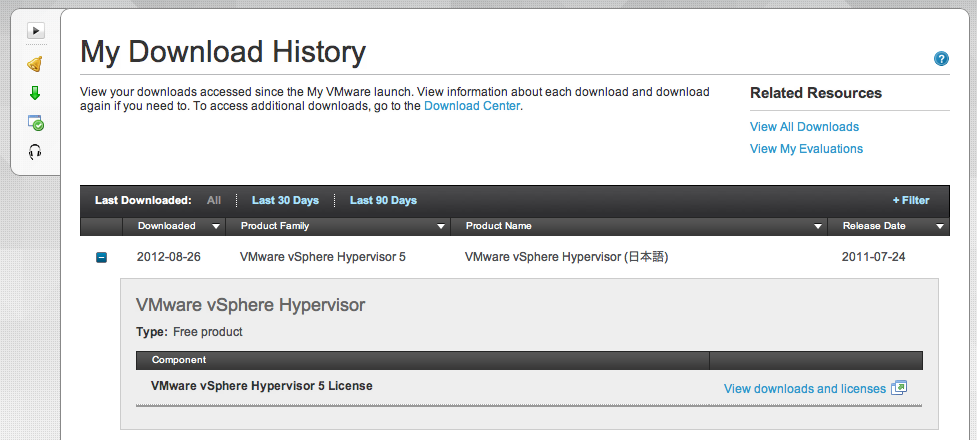Collapse the 2012-08-26 download row
This screenshot has width=977, height=440.
tap(101, 257)
